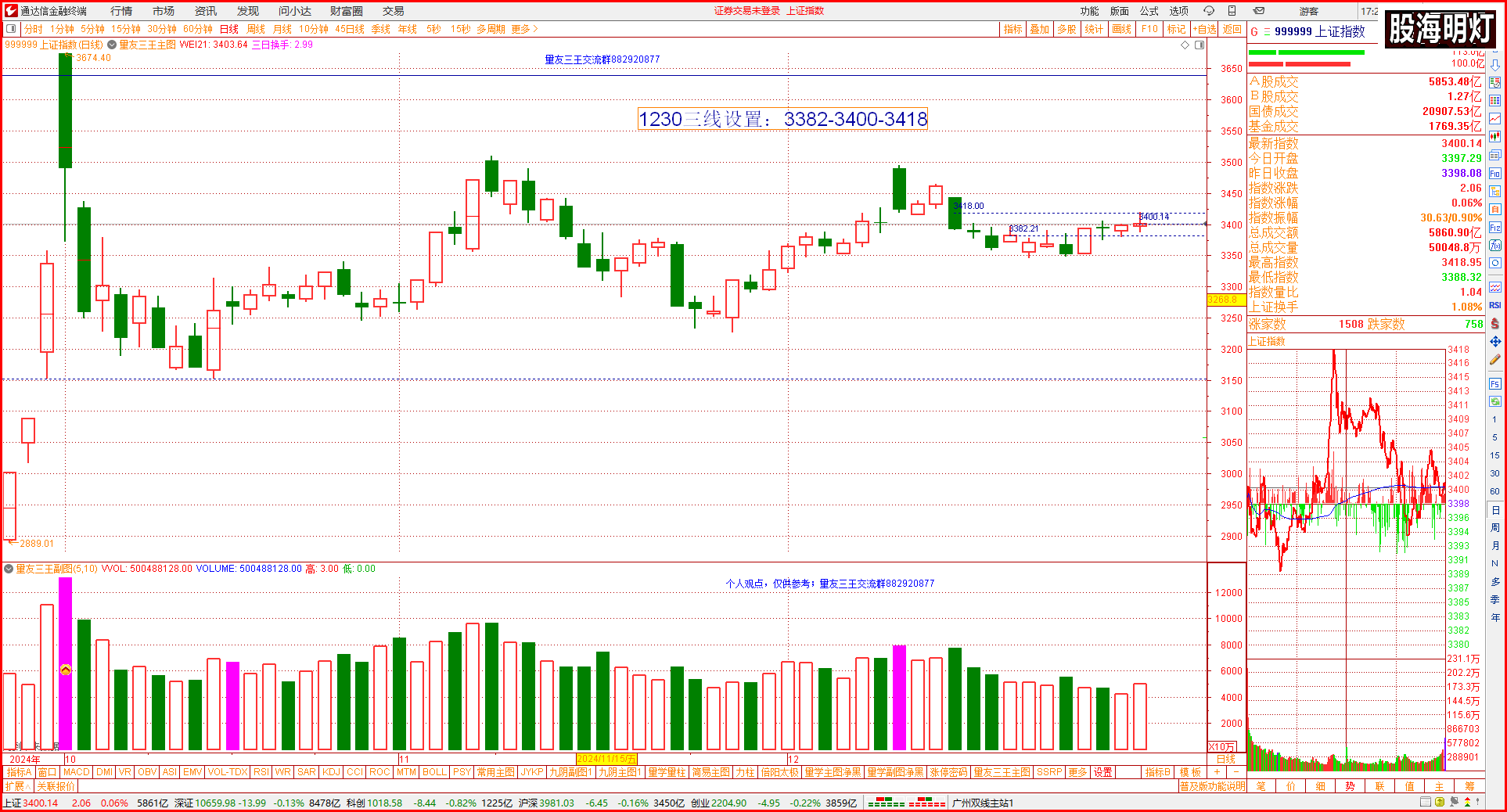Screen dimensions: 1507x812
Task: Click the F10 icon in right sidebar
Action: click(1494, 173)
